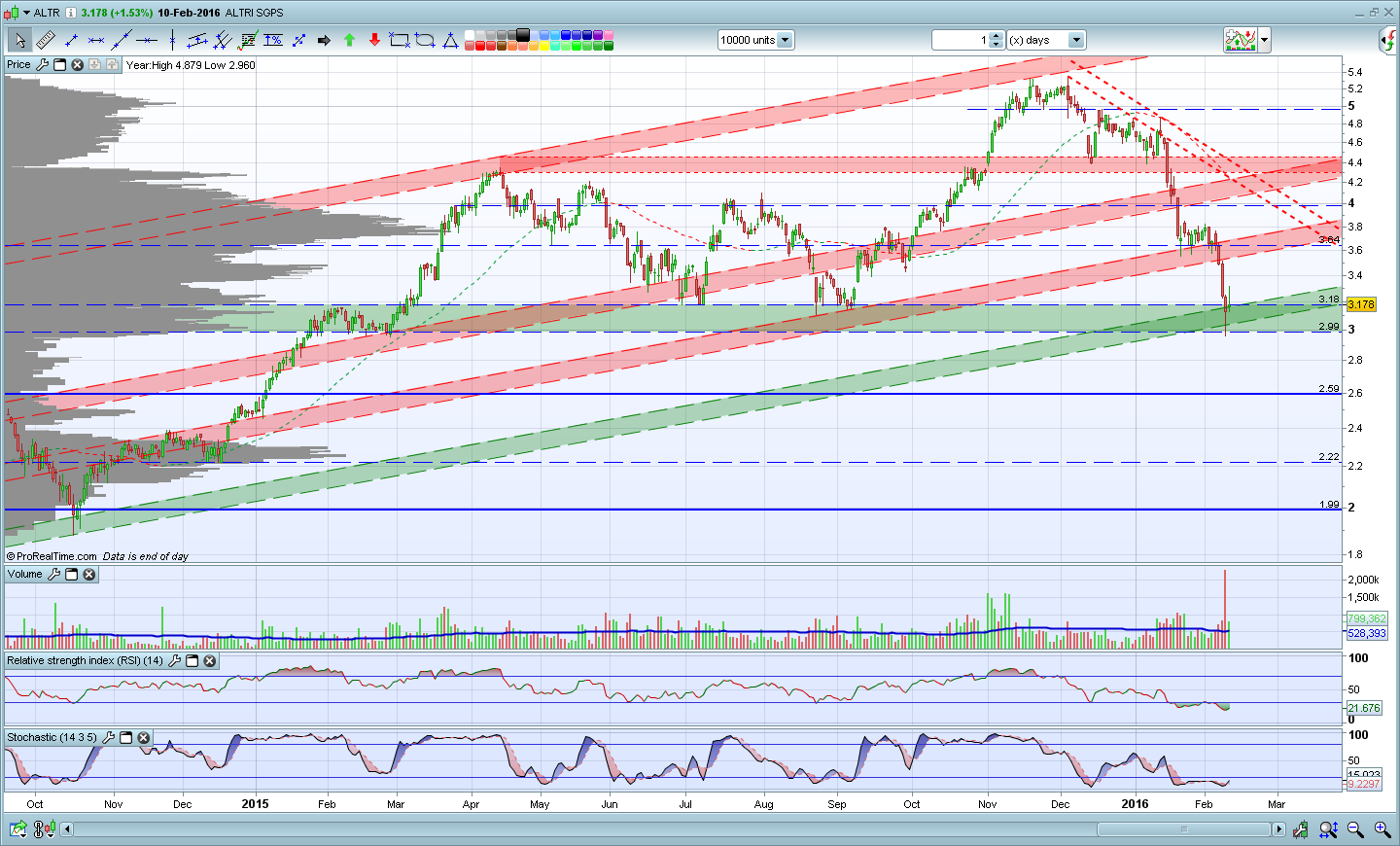The image size is (1400, 846).
Task: Click the Volume panel label
Action: [x=25, y=575]
